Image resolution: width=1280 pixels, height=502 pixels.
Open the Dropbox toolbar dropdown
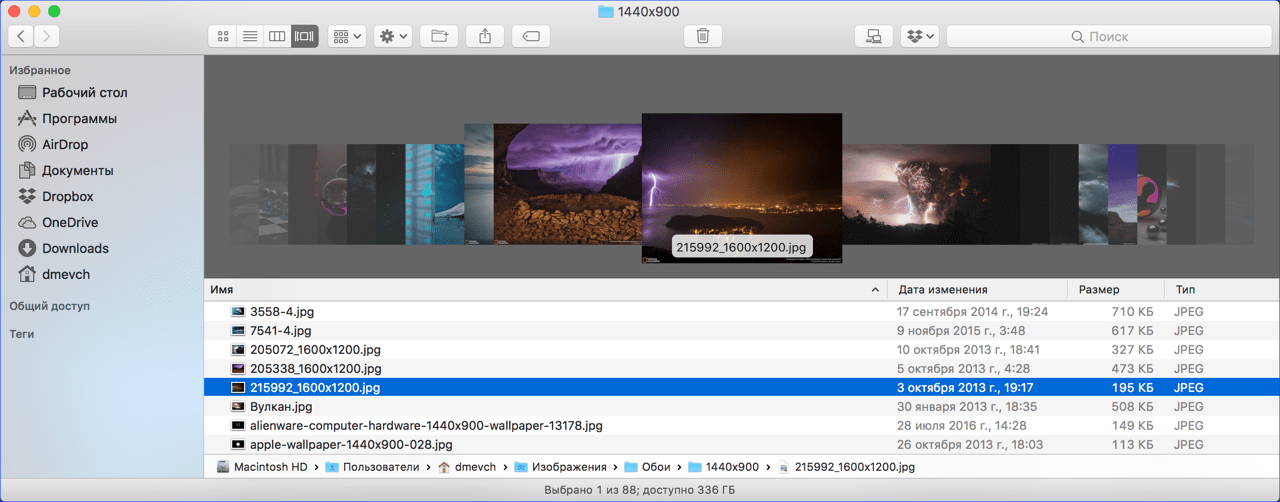920,36
